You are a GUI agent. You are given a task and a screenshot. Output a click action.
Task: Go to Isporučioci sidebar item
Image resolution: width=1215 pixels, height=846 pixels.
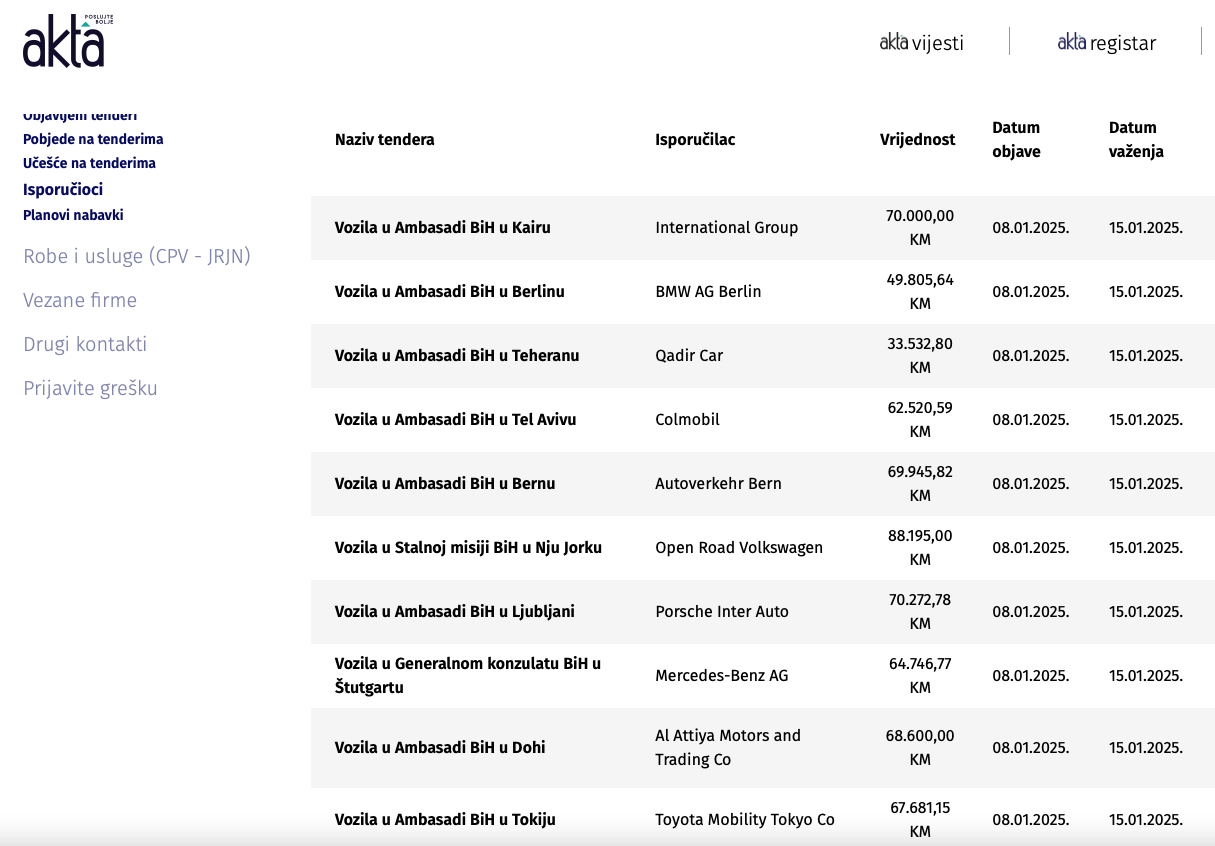point(63,189)
